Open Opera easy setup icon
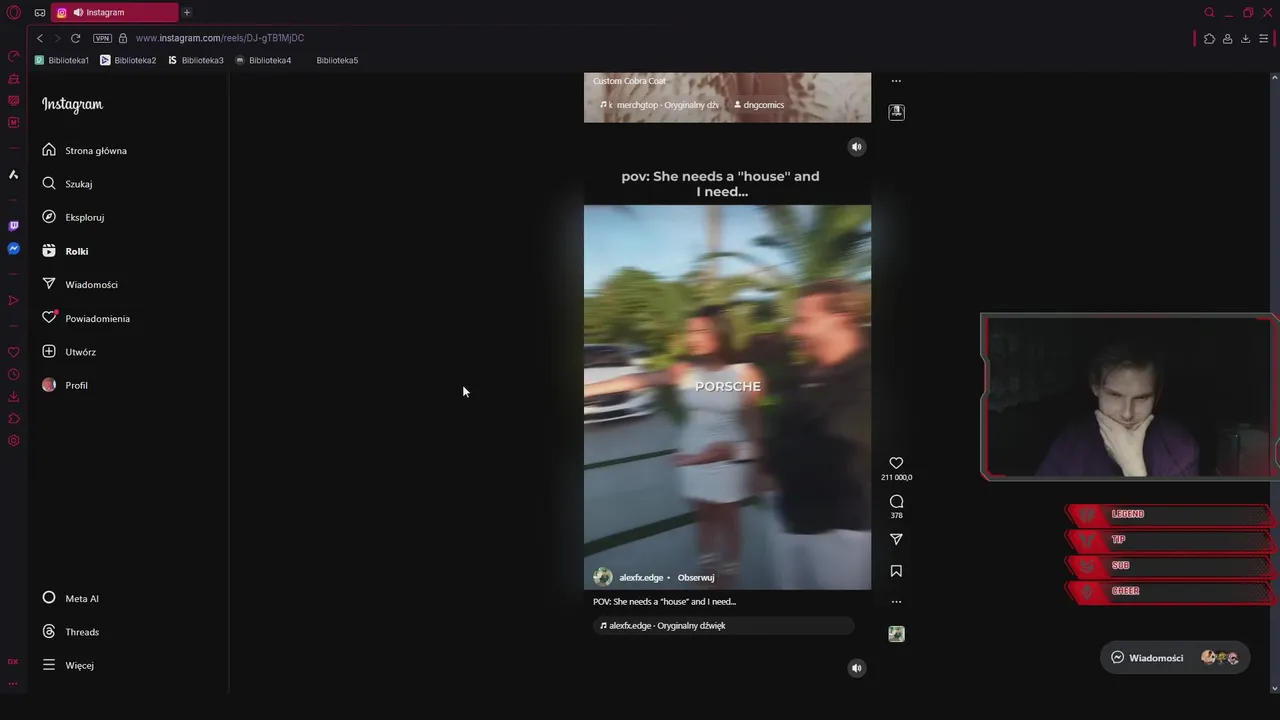This screenshot has width=1280, height=720. tap(1263, 38)
